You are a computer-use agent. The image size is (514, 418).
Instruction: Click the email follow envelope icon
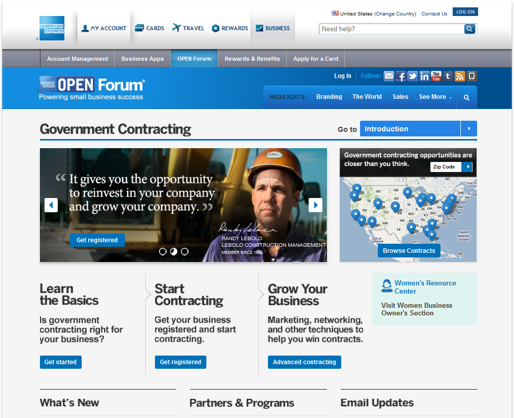tap(389, 76)
